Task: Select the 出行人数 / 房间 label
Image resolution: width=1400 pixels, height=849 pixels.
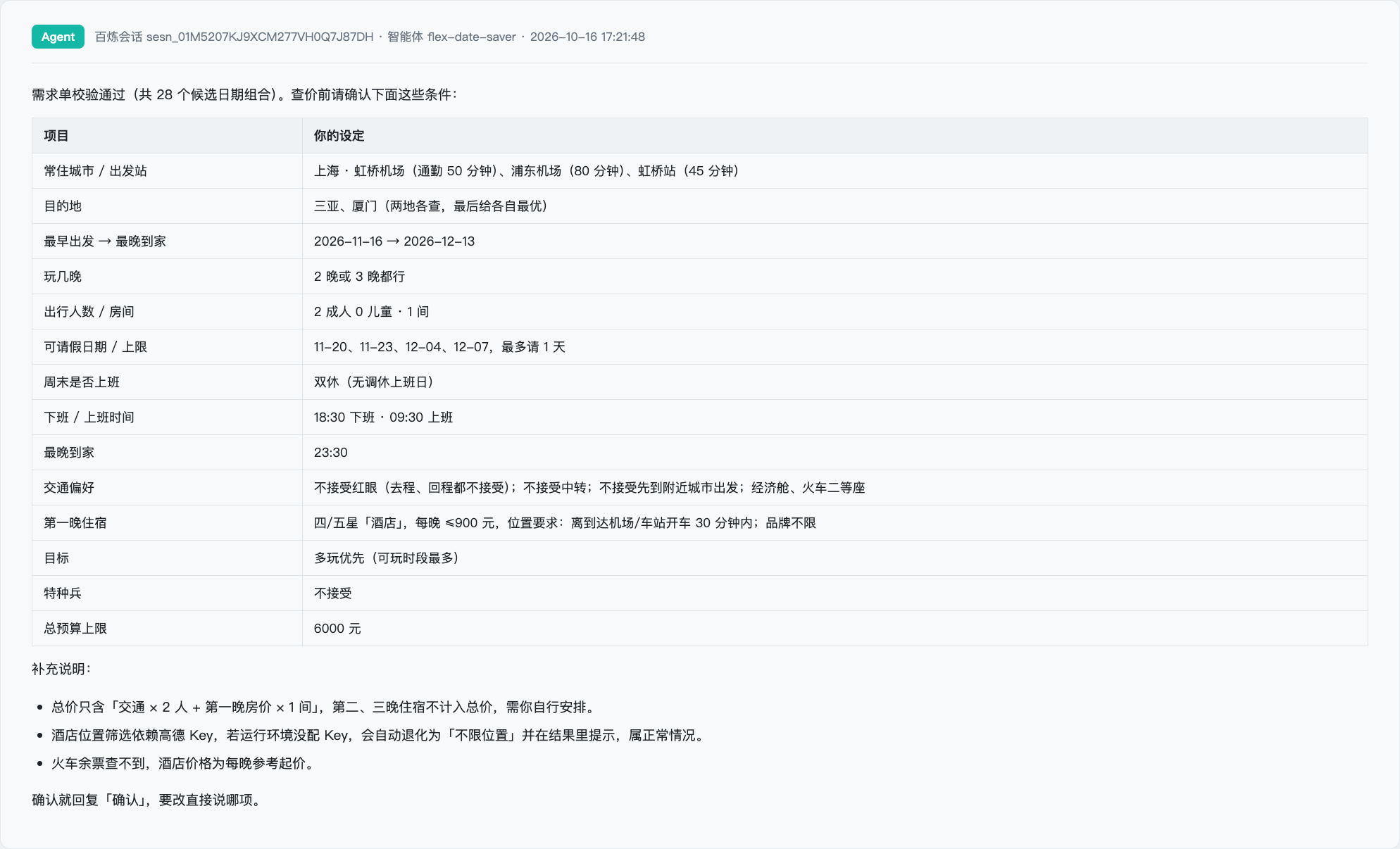Action: 89,312
